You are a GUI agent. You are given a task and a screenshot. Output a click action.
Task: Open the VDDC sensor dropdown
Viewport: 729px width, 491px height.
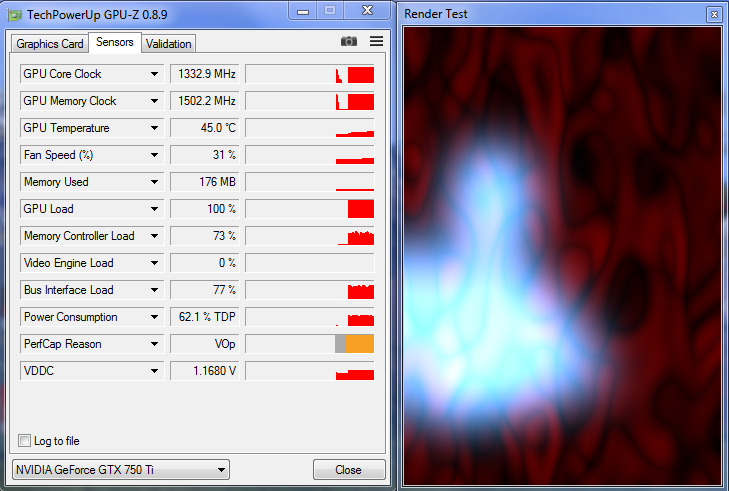(154, 371)
